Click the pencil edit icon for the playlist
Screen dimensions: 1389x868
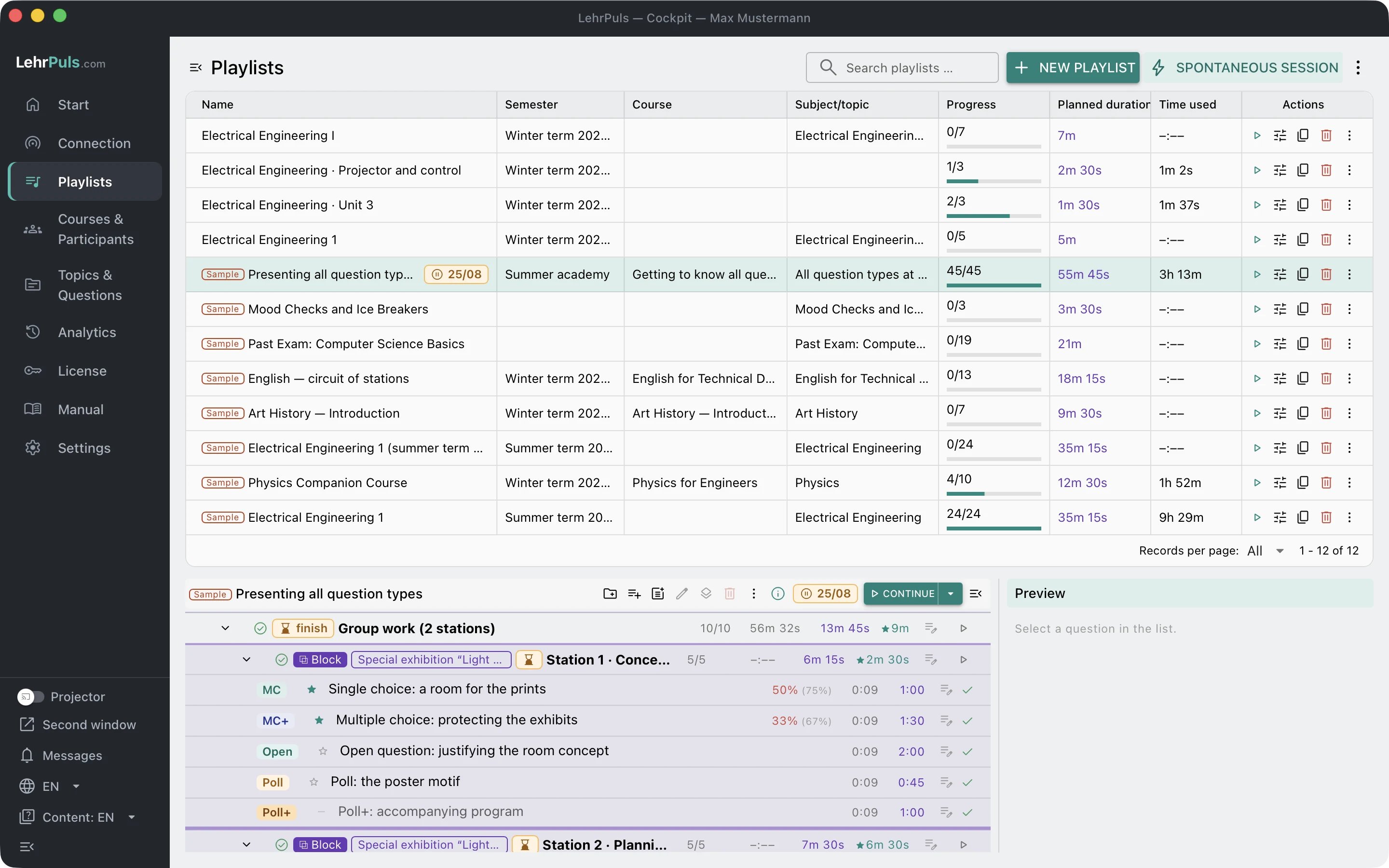tap(682, 594)
